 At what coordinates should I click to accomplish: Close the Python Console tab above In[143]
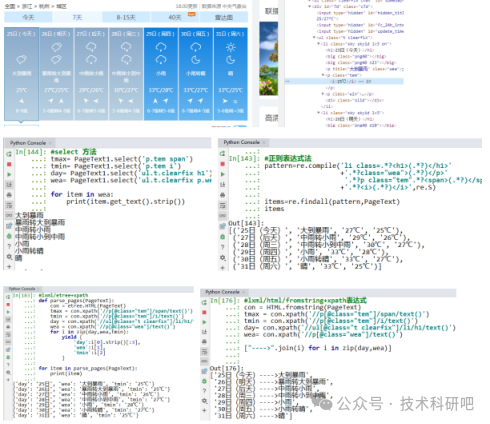pyautogui.click(x=264, y=142)
